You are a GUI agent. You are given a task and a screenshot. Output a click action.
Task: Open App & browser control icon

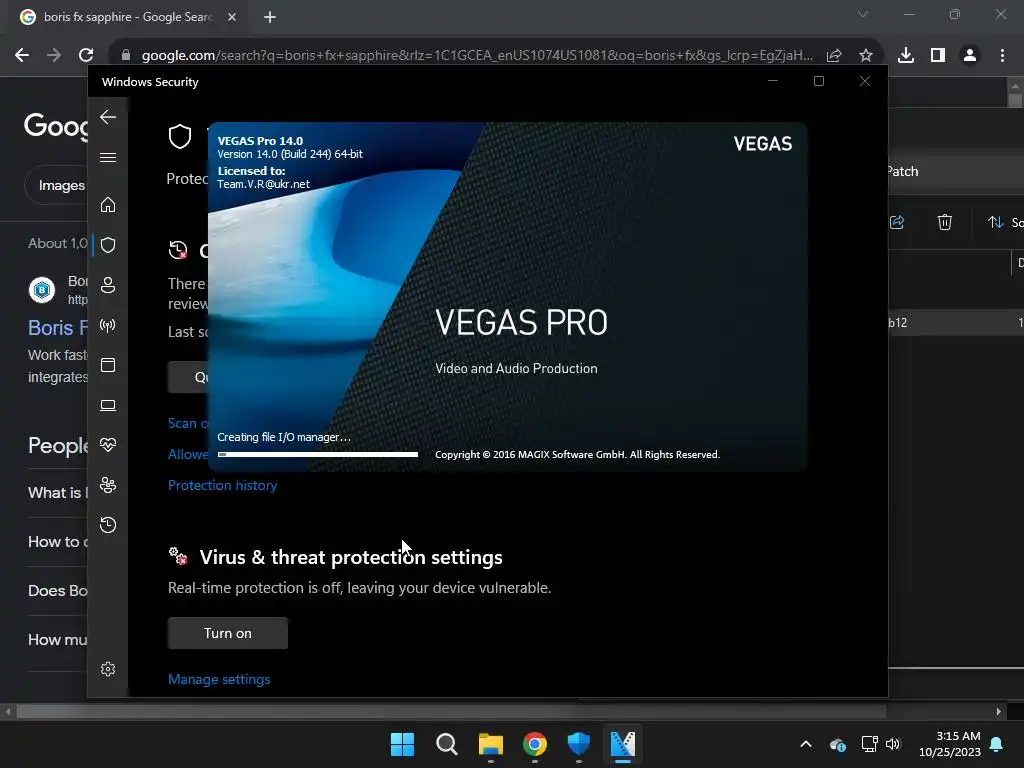108,365
